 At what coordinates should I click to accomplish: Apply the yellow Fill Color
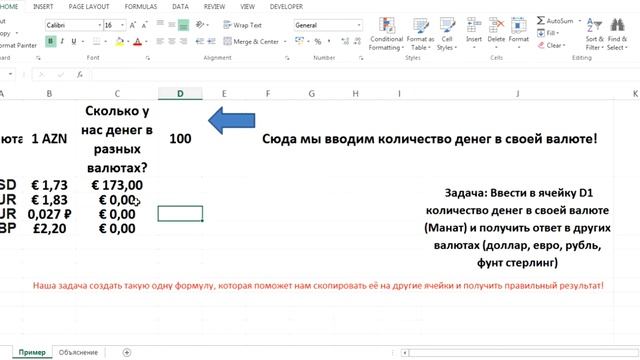pos(120,41)
